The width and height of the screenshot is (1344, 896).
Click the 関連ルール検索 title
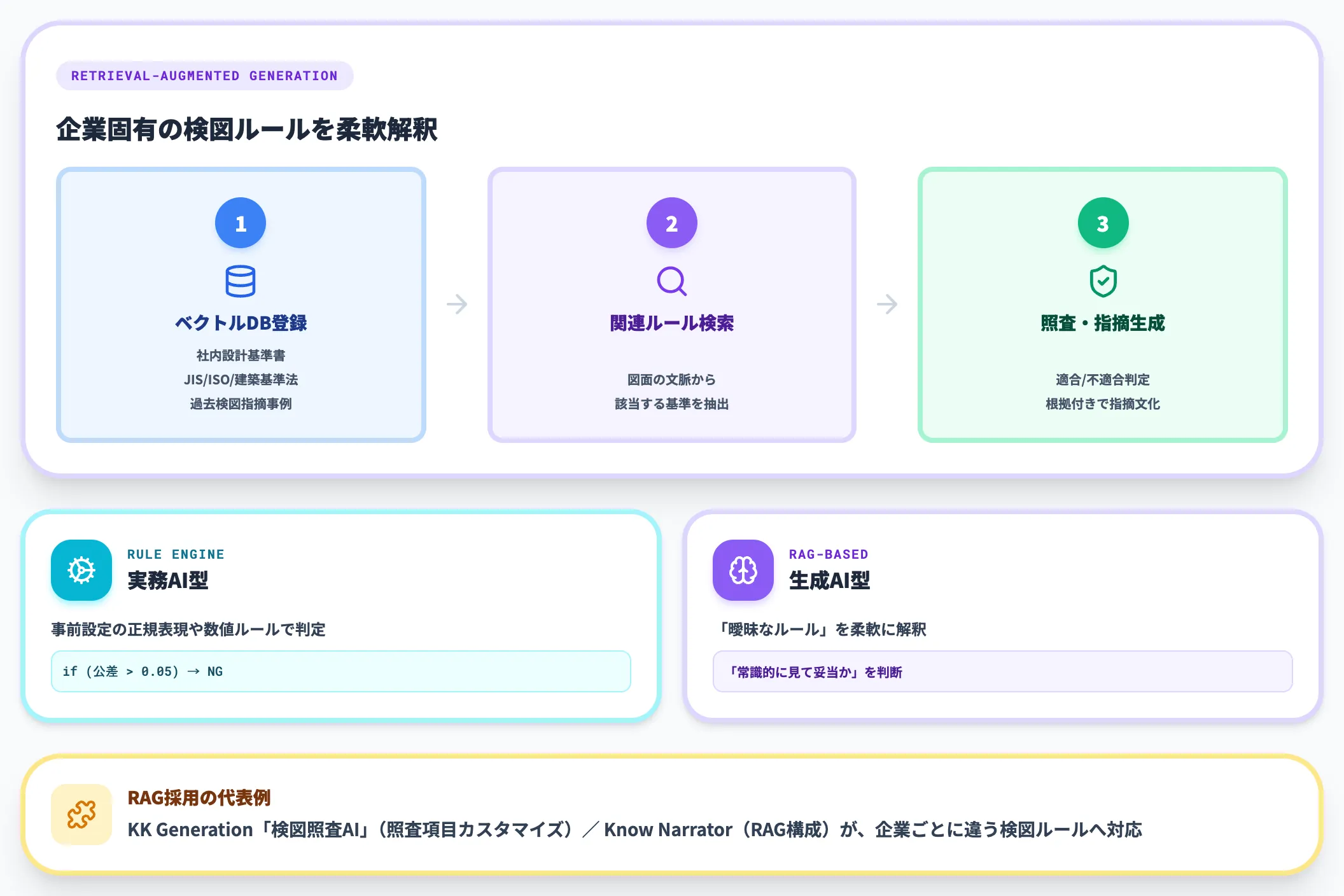(x=672, y=323)
